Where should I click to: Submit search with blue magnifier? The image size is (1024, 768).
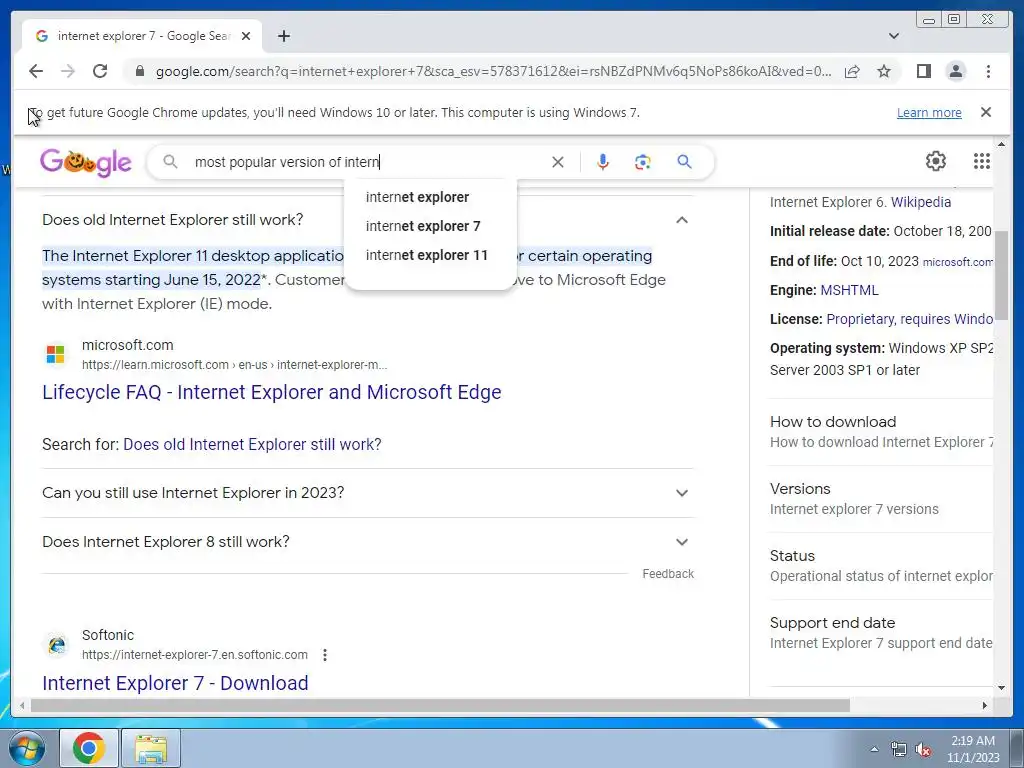click(x=684, y=162)
